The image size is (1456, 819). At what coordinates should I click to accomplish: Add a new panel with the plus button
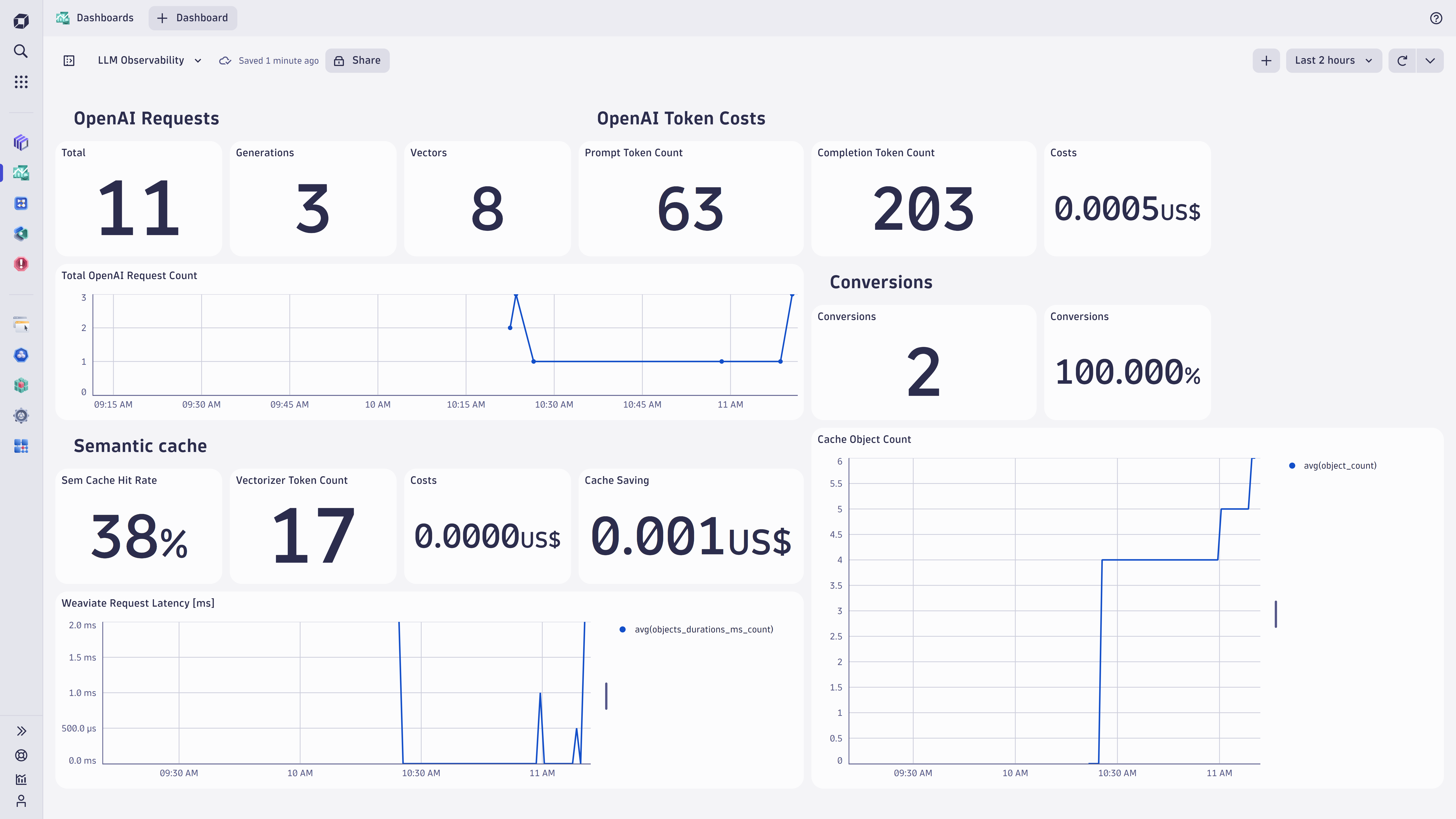click(1266, 60)
